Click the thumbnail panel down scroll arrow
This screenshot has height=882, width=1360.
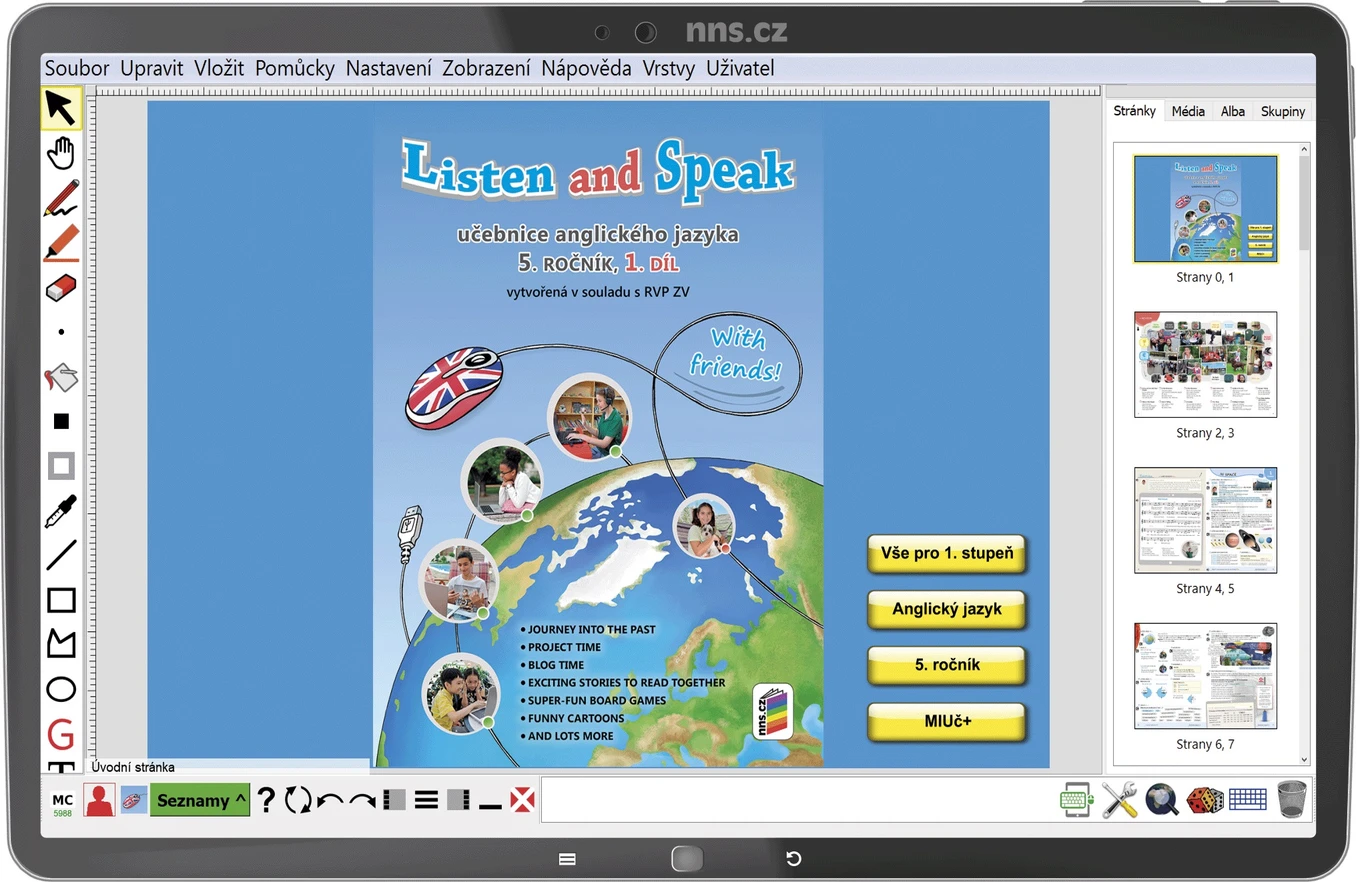pyautogui.click(x=1304, y=760)
